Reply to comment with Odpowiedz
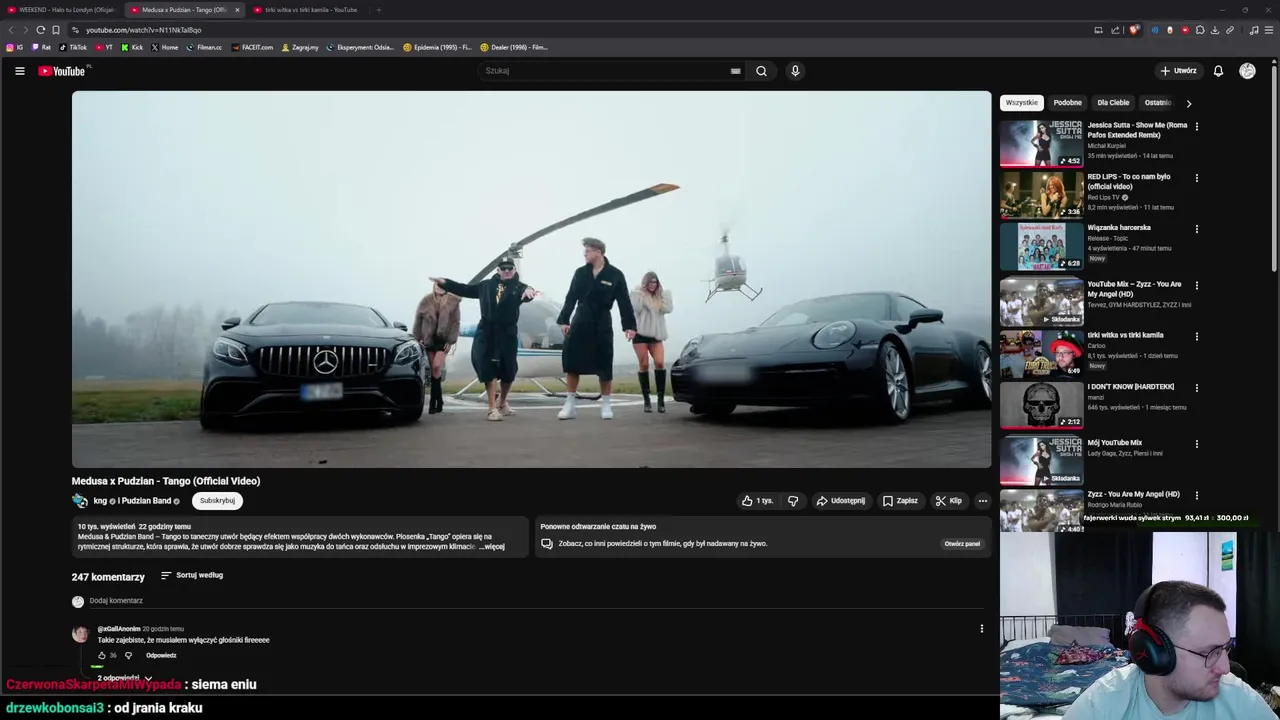The image size is (1280, 720). (161, 656)
